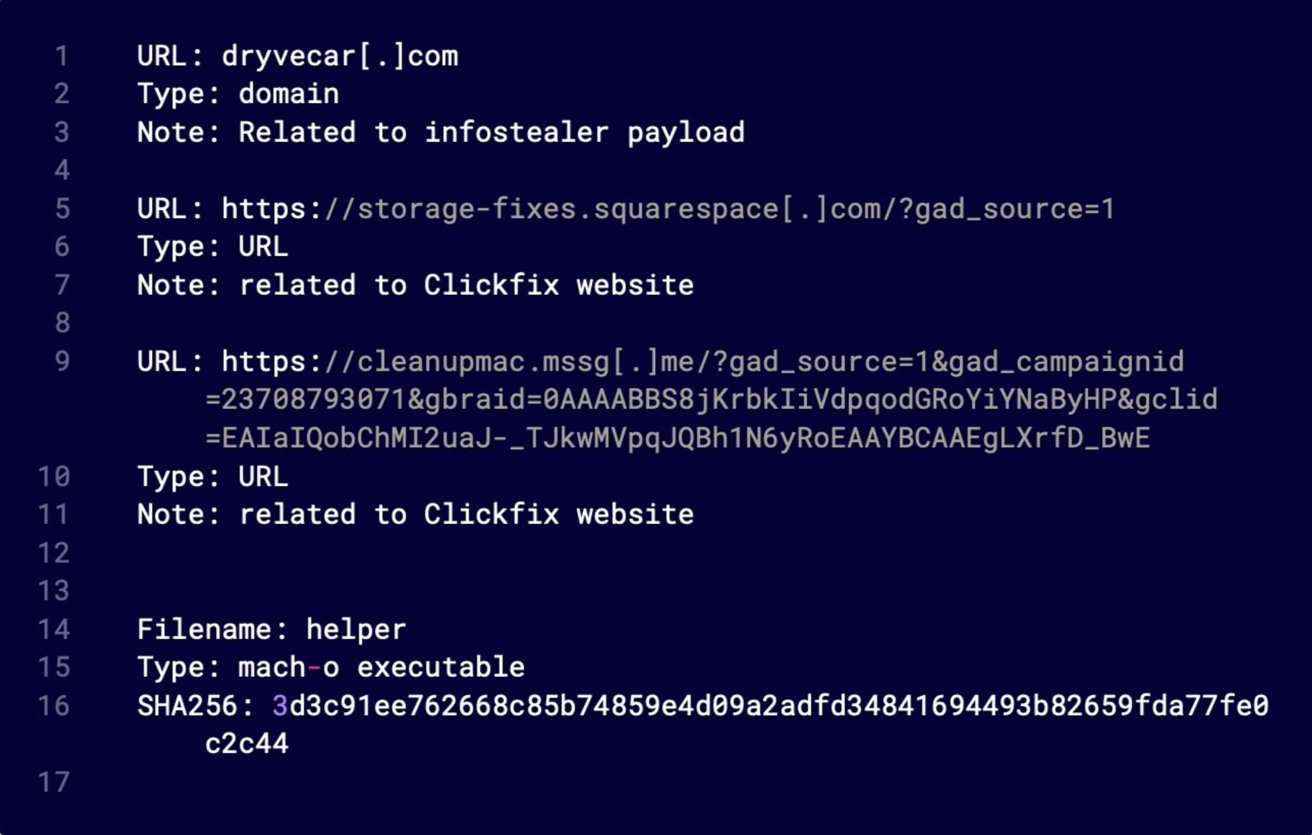1312x835 pixels.
Task: Click the "mach-o executable" type text
Action: (x=381, y=667)
